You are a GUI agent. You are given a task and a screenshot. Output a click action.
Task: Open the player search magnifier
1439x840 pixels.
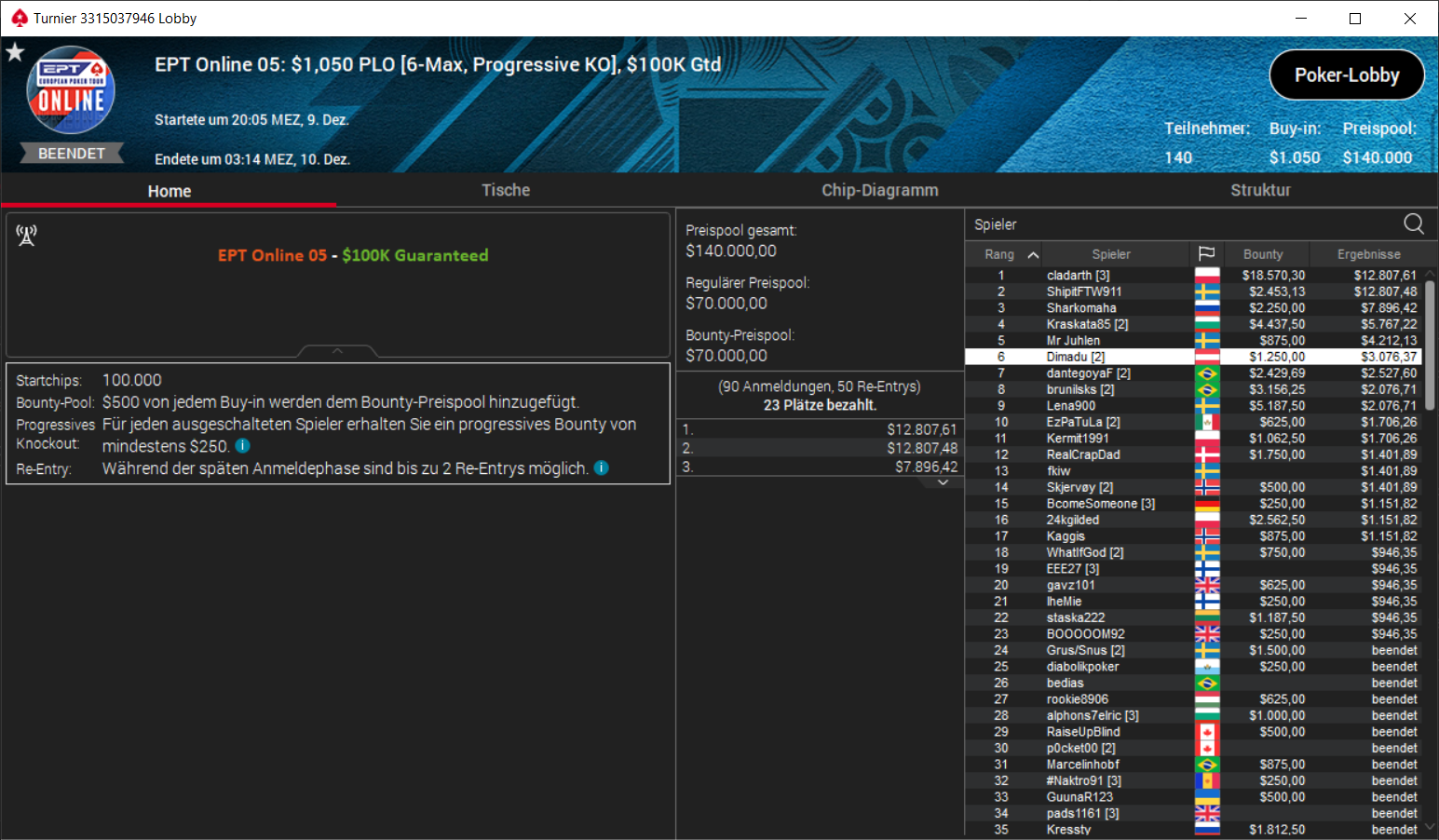click(1413, 224)
